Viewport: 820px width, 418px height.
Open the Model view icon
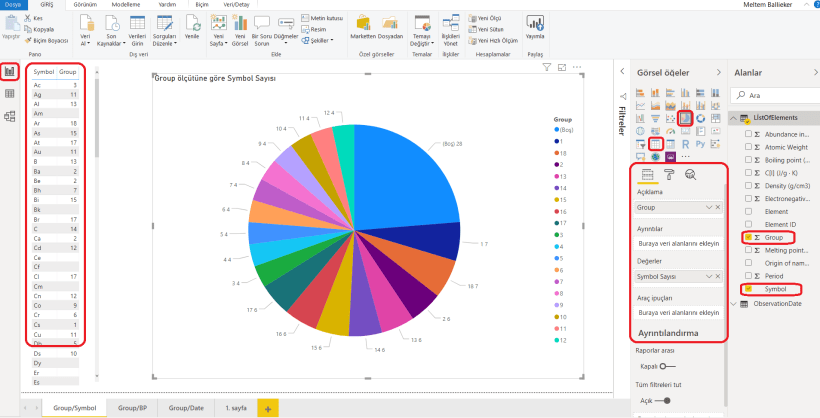pos(10,116)
